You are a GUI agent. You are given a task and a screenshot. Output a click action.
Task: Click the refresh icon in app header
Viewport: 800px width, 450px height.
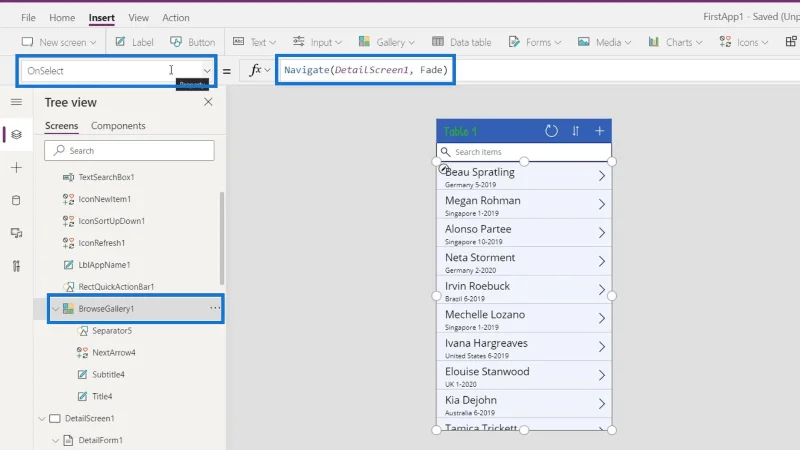pos(551,131)
